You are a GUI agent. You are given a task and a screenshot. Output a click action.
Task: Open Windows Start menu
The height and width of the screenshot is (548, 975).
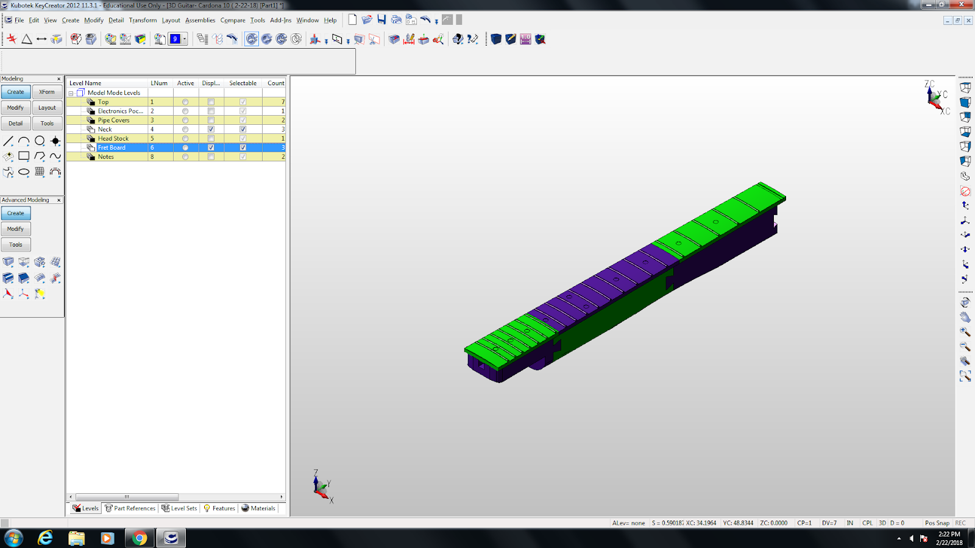[13, 538]
